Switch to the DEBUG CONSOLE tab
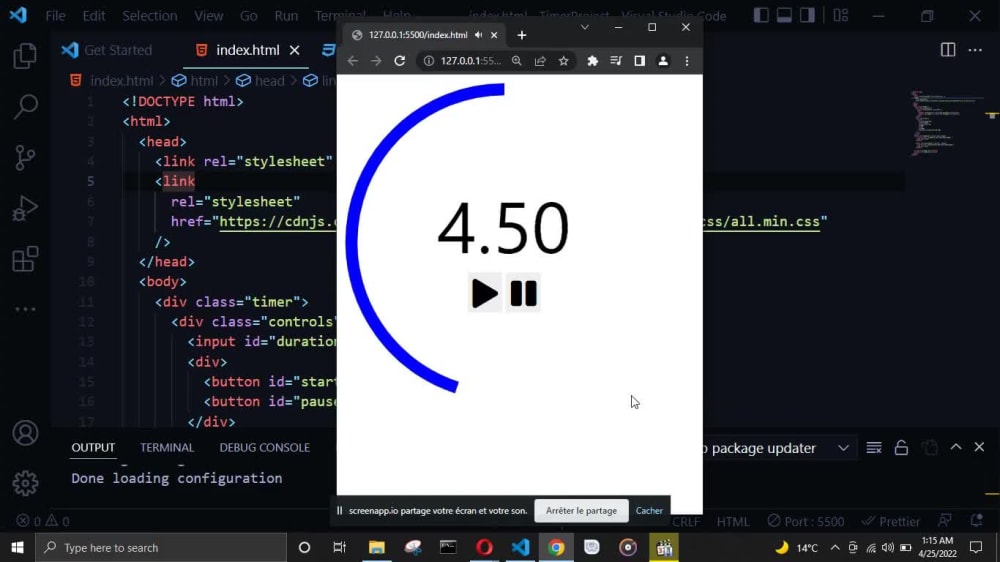Image resolution: width=1000 pixels, height=562 pixels. 265,448
